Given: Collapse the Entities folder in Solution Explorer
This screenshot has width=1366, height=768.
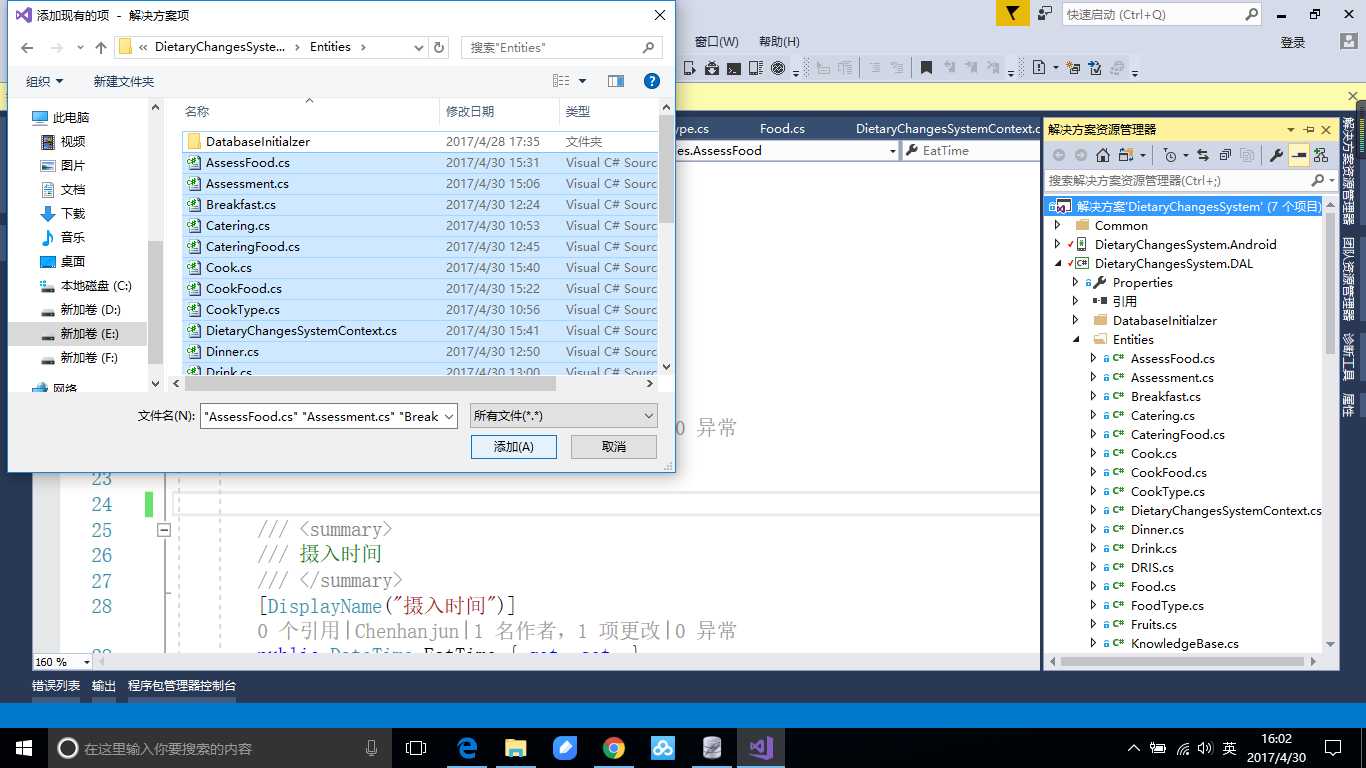Looking at the screenshot, I should point(1077,339).
